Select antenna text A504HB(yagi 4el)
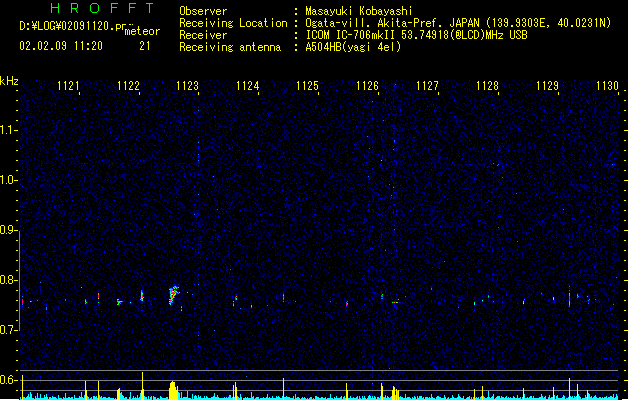Viewport: 629px width, 400px height. [353, 47]
